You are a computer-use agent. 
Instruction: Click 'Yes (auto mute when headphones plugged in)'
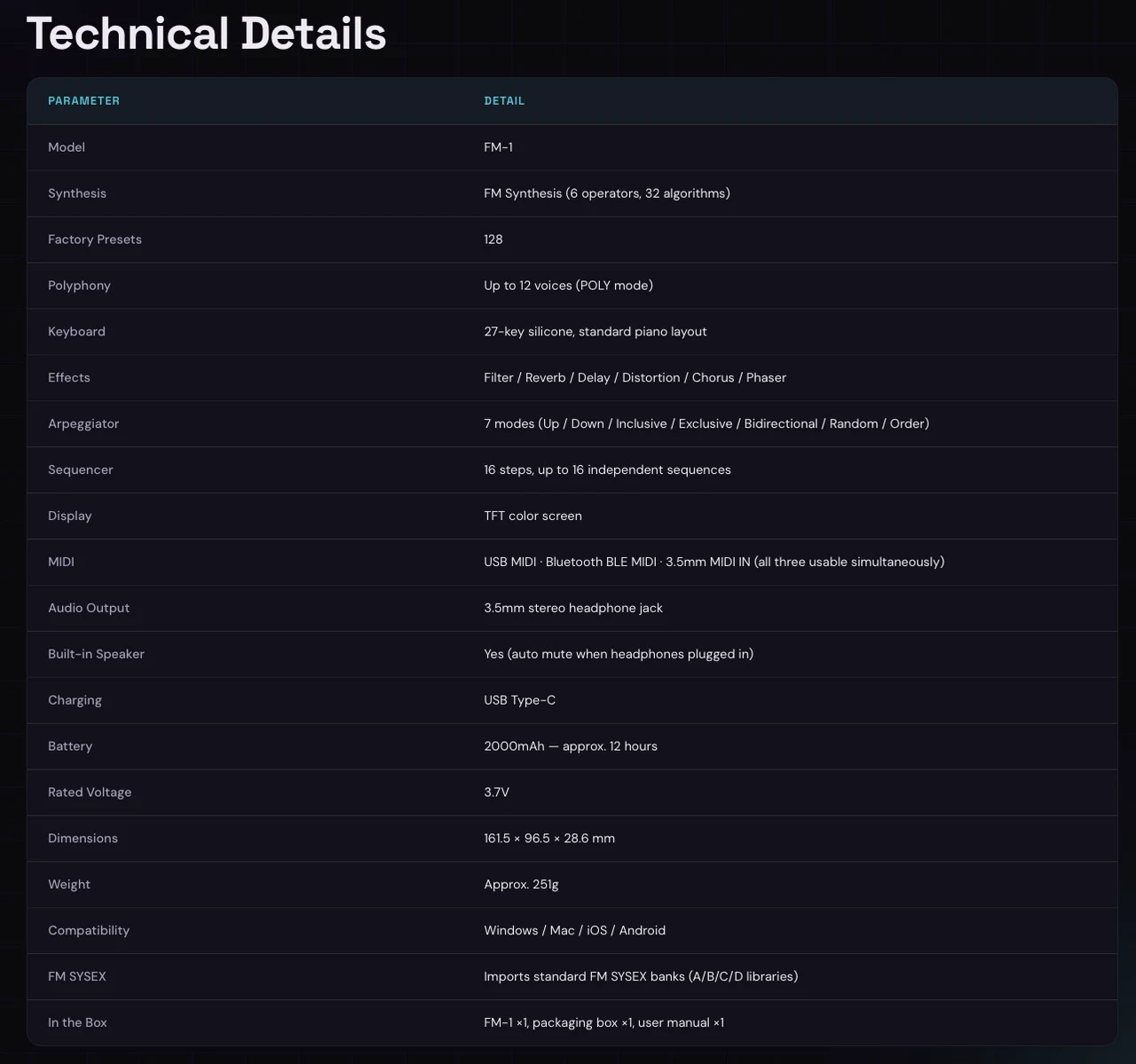click(x=619, y=655)
